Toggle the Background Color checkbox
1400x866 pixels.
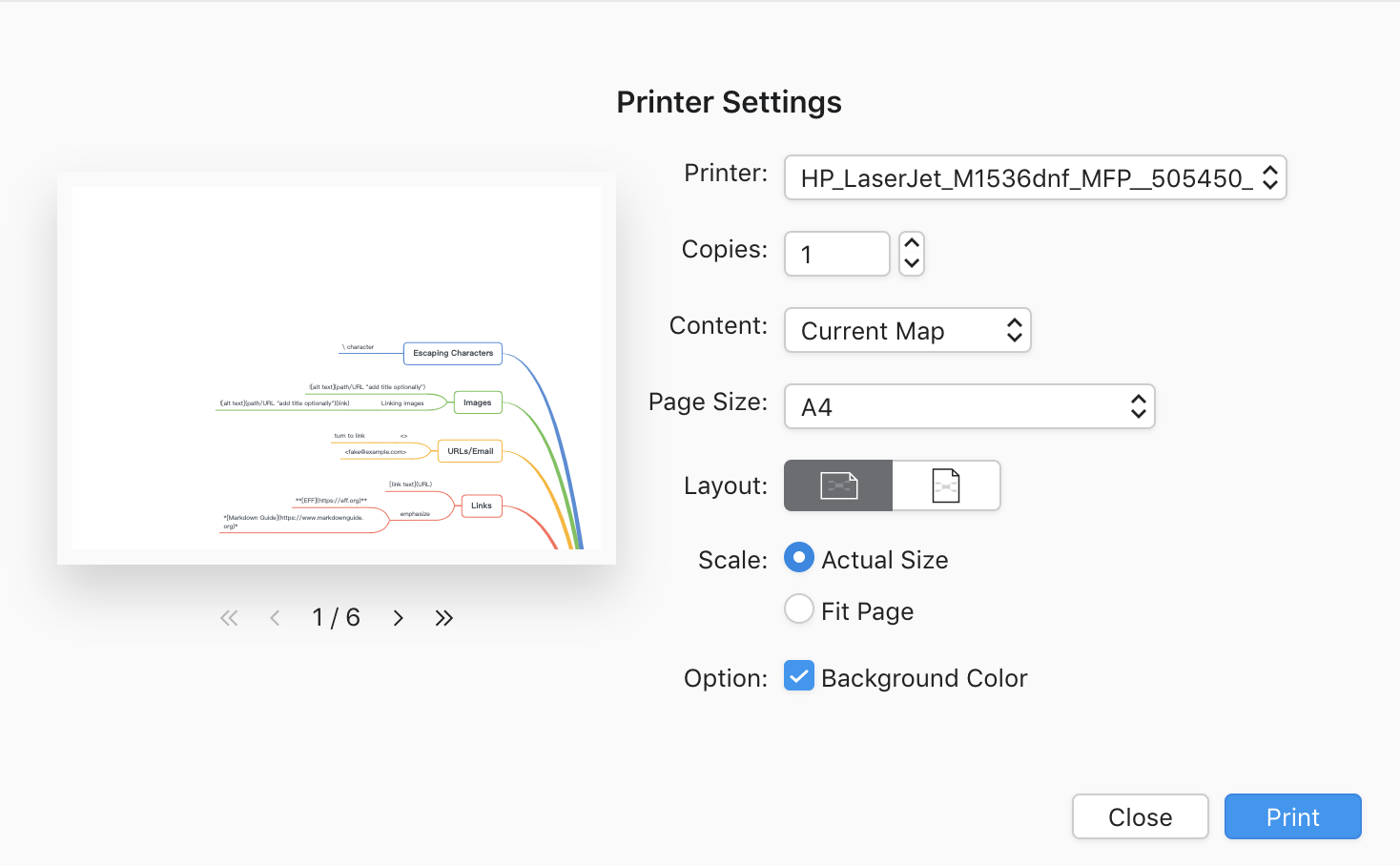click(799, 675)
